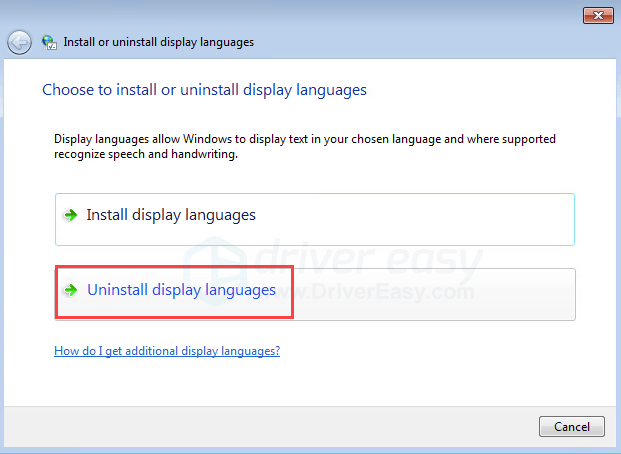Open How do I get additional display languages link
This screenshot has width=621, height=454.
point(167,351)
